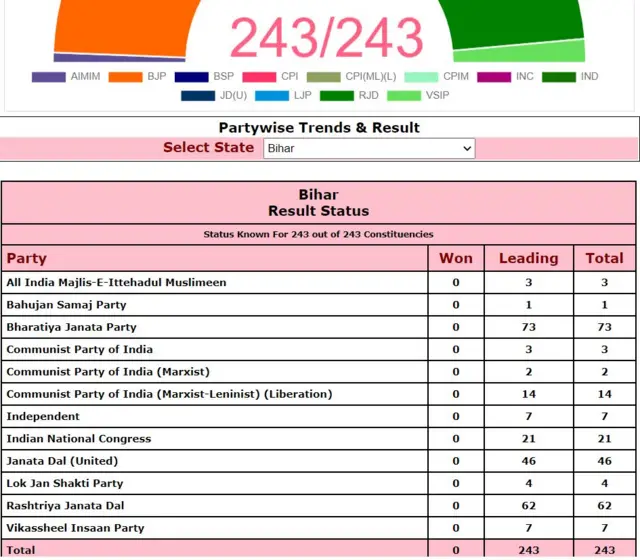Select Communist Party (Marxist-Leninist) (Liberation) name

[x=169, y=394]
